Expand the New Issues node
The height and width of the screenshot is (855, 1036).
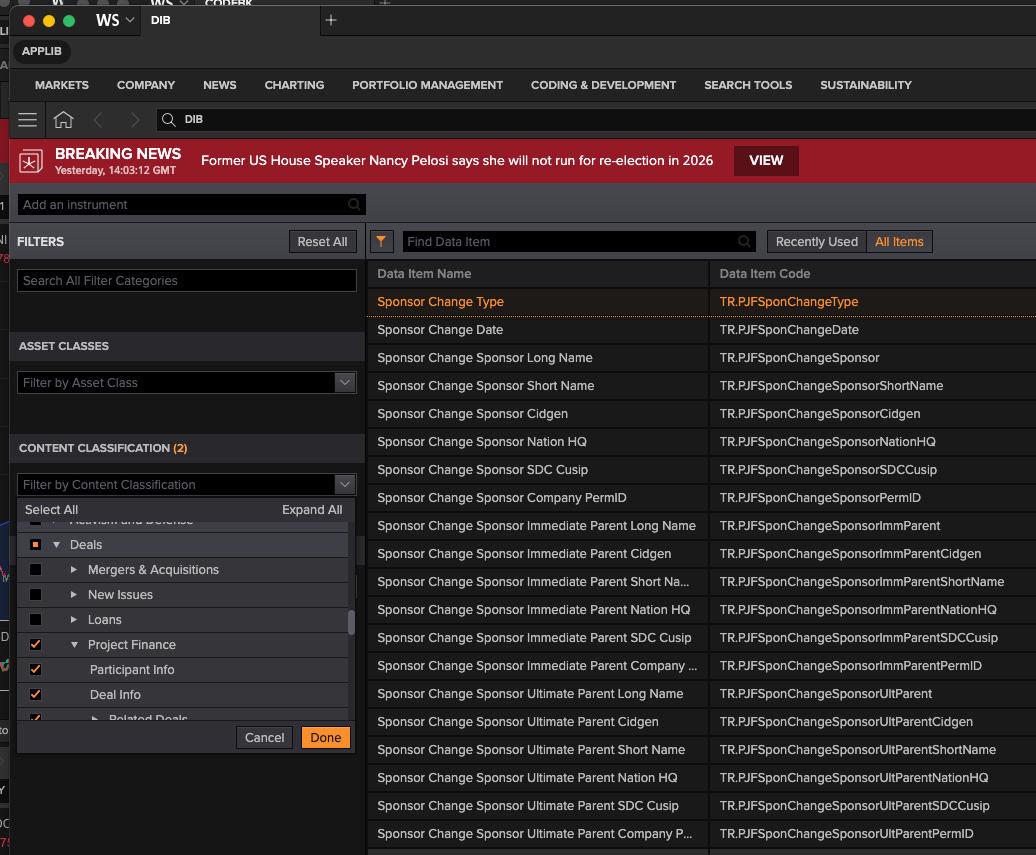[x=74, y=595]
